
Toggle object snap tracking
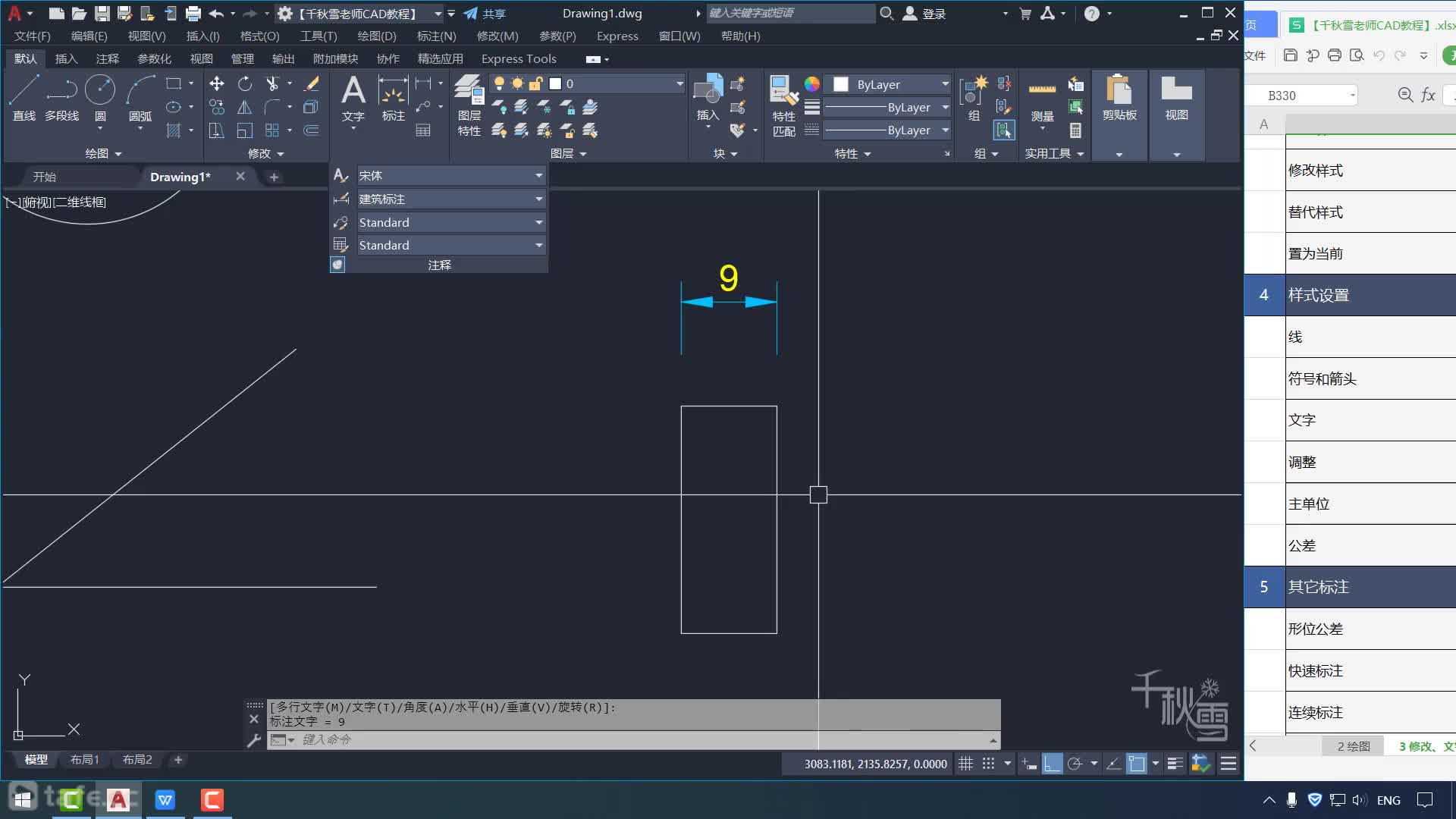click(x=1113, y=764)
